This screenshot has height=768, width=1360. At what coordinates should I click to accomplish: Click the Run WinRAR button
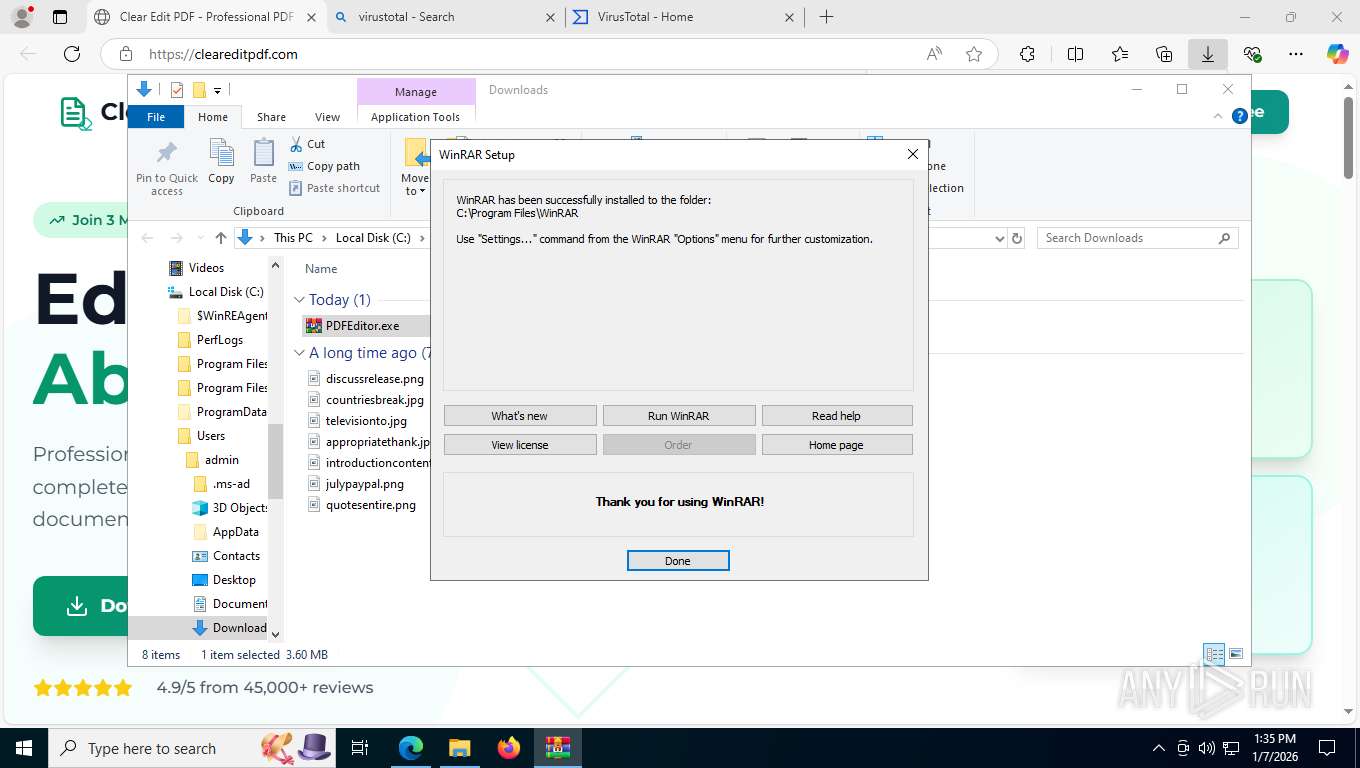click(x=679, y=416)
